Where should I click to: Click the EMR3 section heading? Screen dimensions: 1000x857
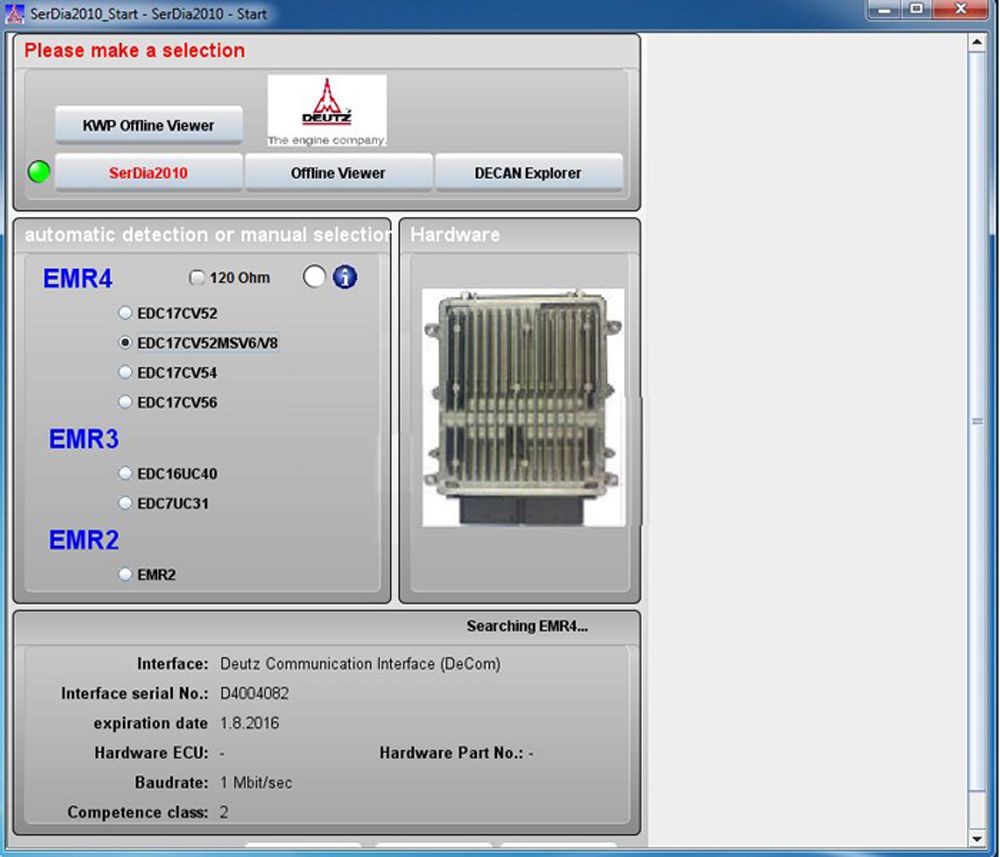(x=84, y=439)
